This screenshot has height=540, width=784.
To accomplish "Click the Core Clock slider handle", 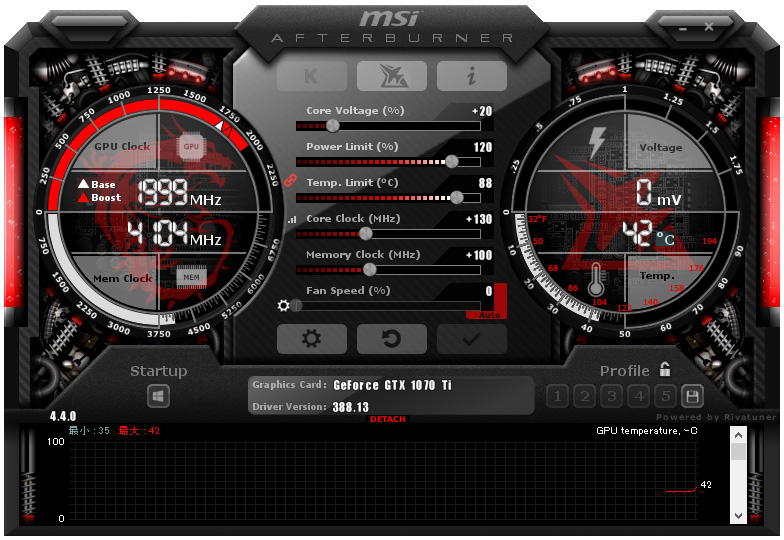I will pos(366,234).
